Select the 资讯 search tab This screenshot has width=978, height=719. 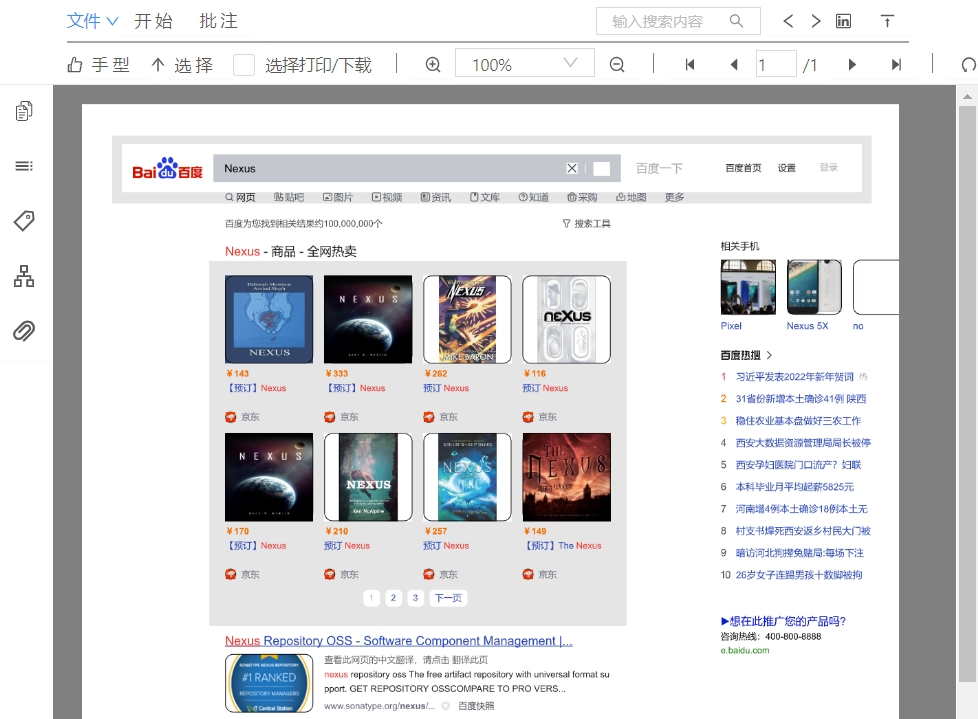tap(435, 197)
